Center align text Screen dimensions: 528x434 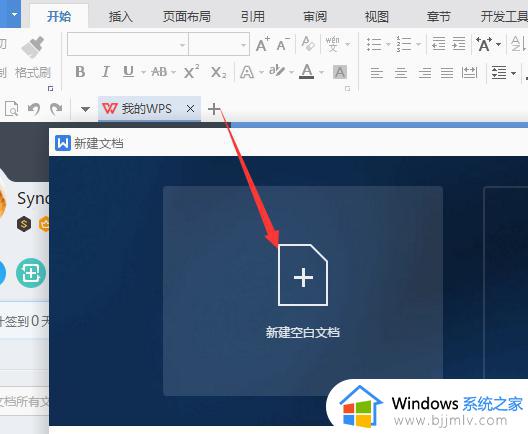tap(401, 72)
